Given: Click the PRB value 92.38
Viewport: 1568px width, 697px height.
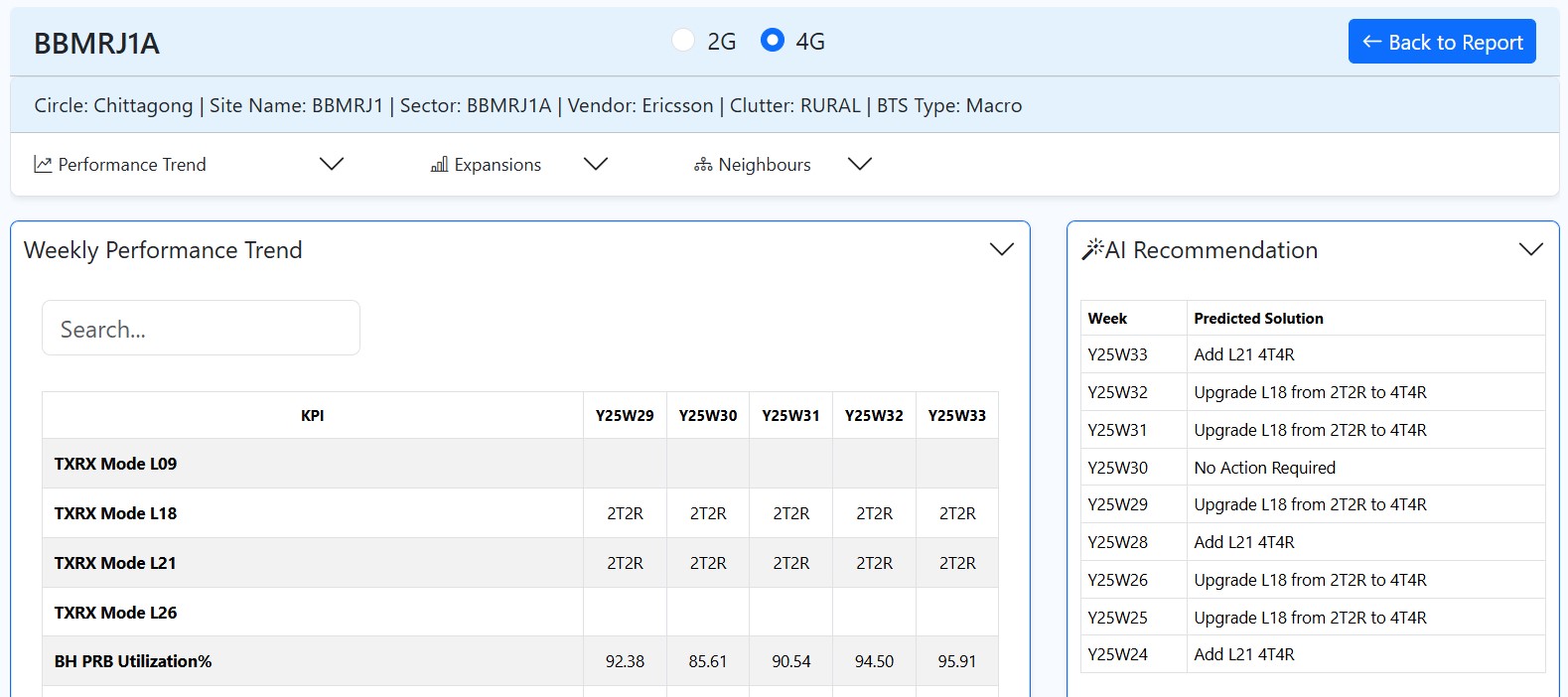Looking at the screenshot, I should click(625, 661).
